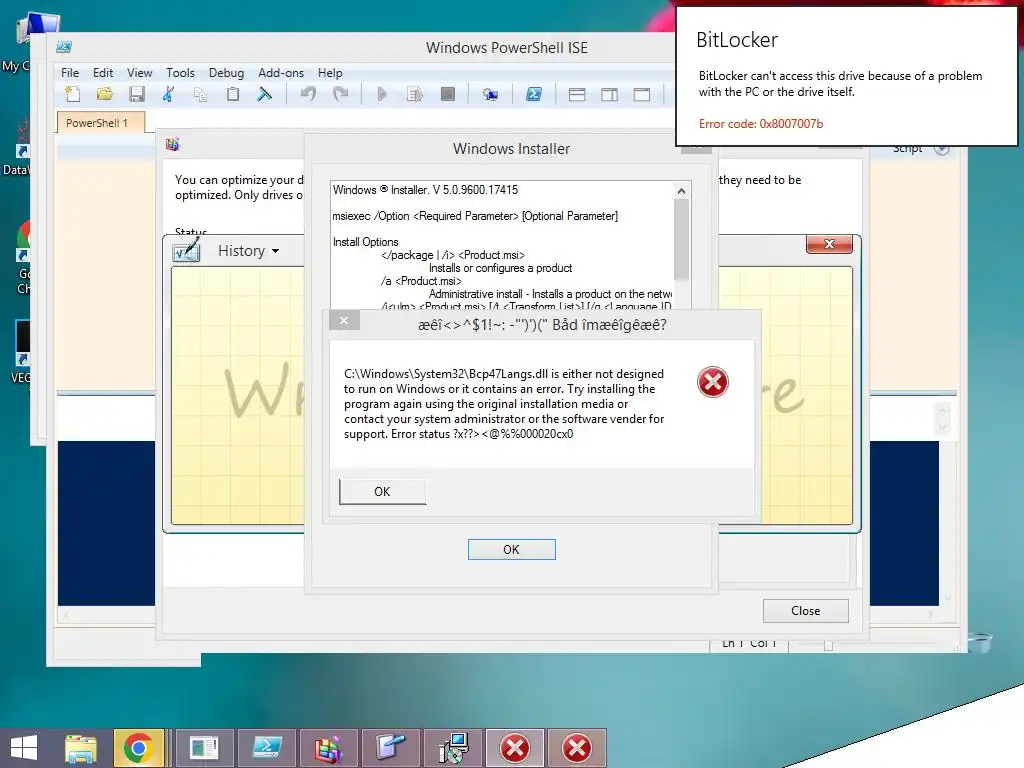Click OK in the Bad Image error dialog
This screenshot has height=768, width=1024.
point(382,491)
